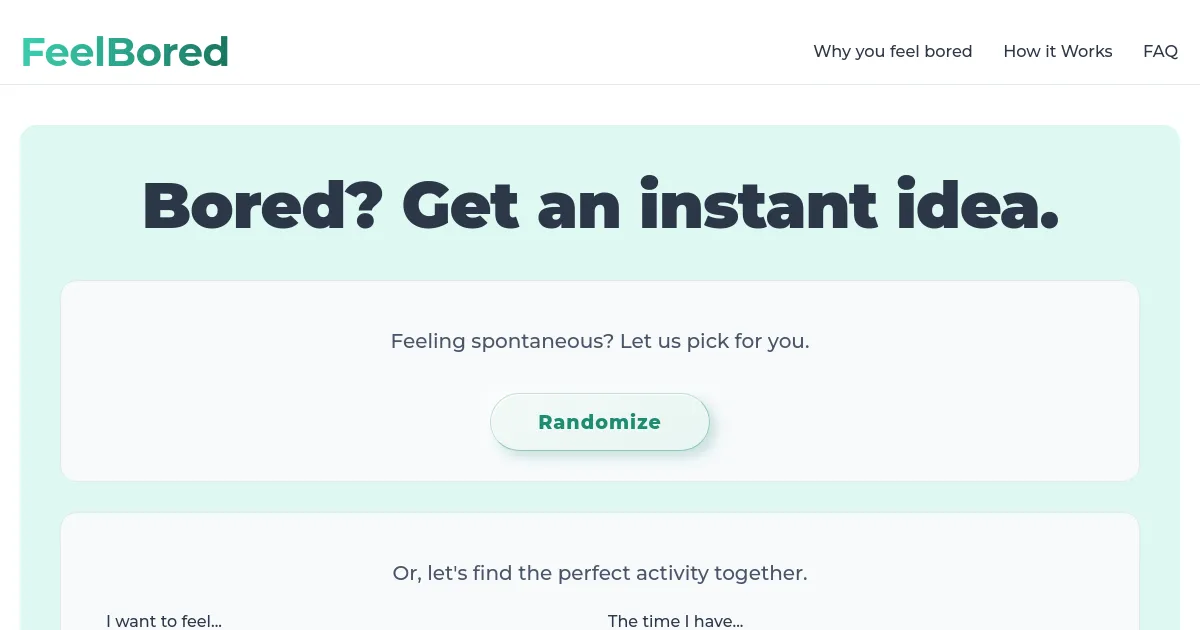Viewport: 1200px width, 630px height.
Task: Click the word "an" in the headline
Action: (579, 205)
